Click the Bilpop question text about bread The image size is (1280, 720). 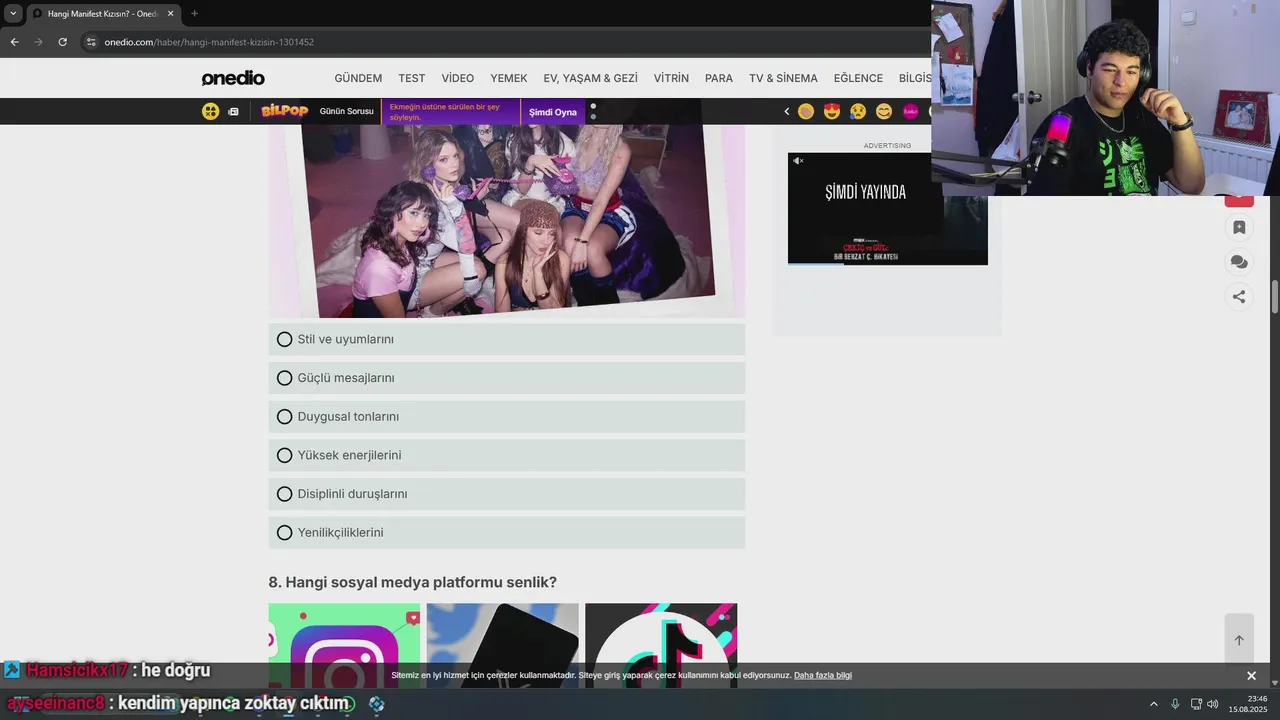pyautogui.click(x=445, y=112)
